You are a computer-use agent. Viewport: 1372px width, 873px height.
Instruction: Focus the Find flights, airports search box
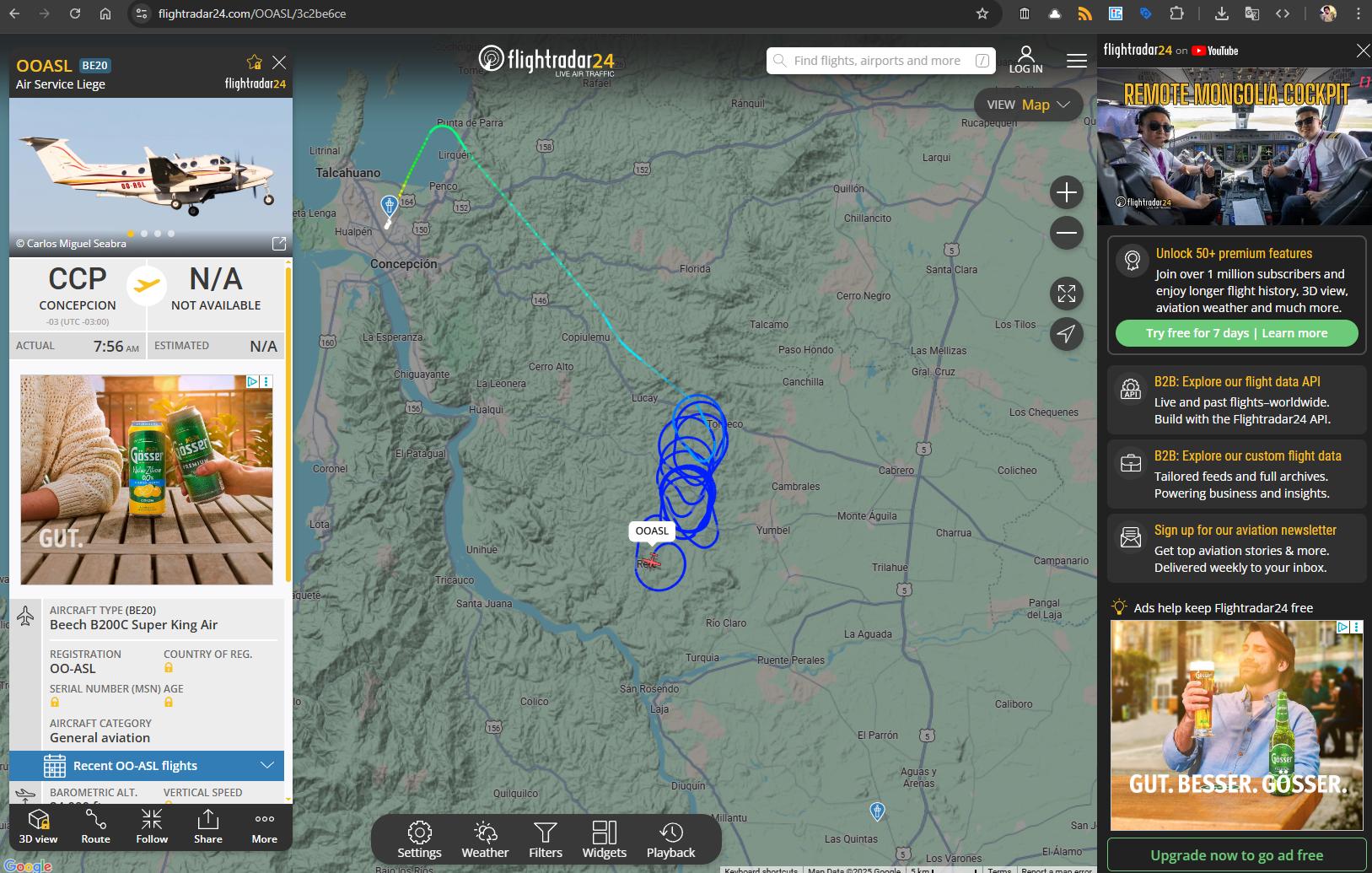click(x=881, y=61)
